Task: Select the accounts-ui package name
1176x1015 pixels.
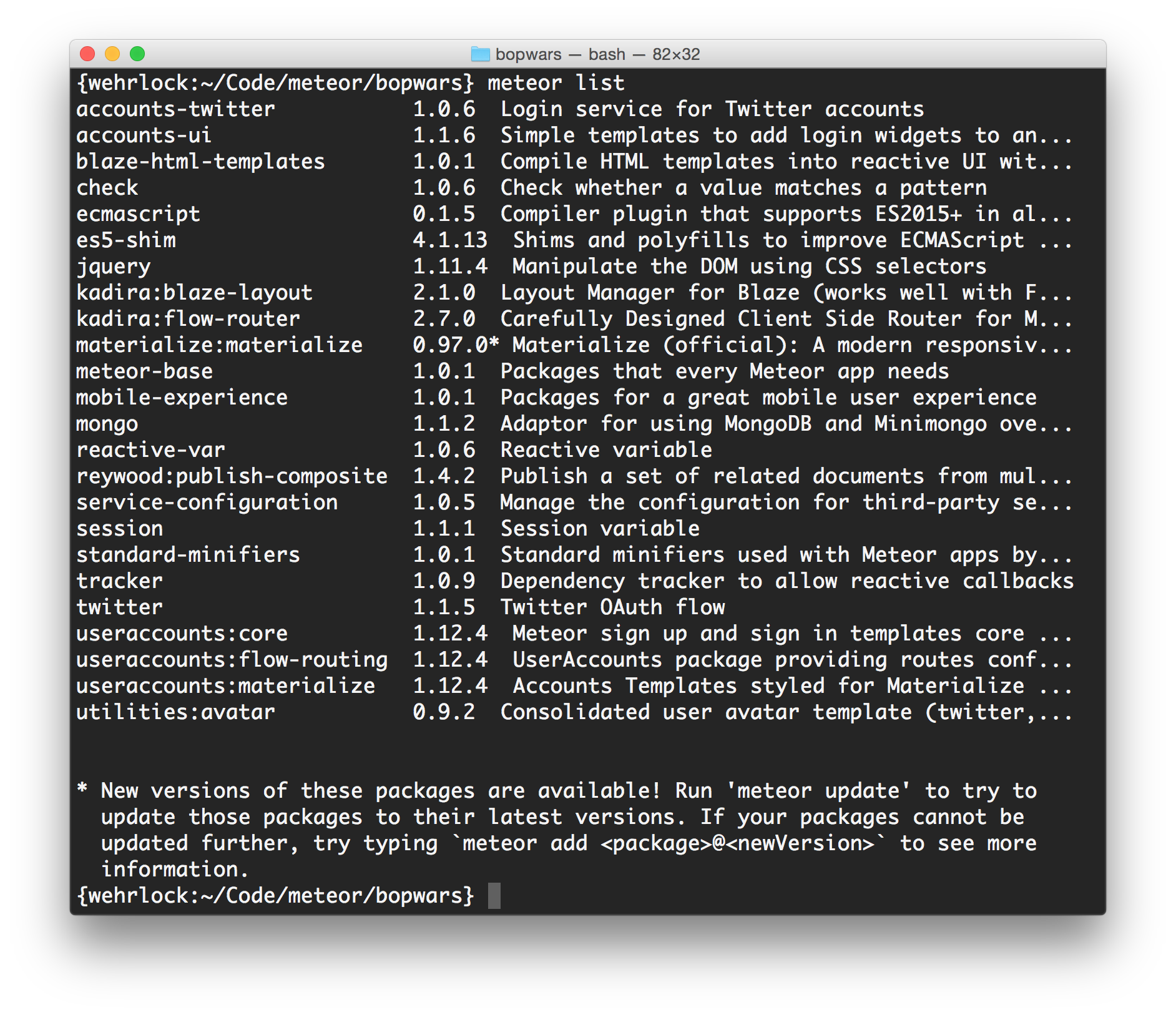Action: pos(144,135)
